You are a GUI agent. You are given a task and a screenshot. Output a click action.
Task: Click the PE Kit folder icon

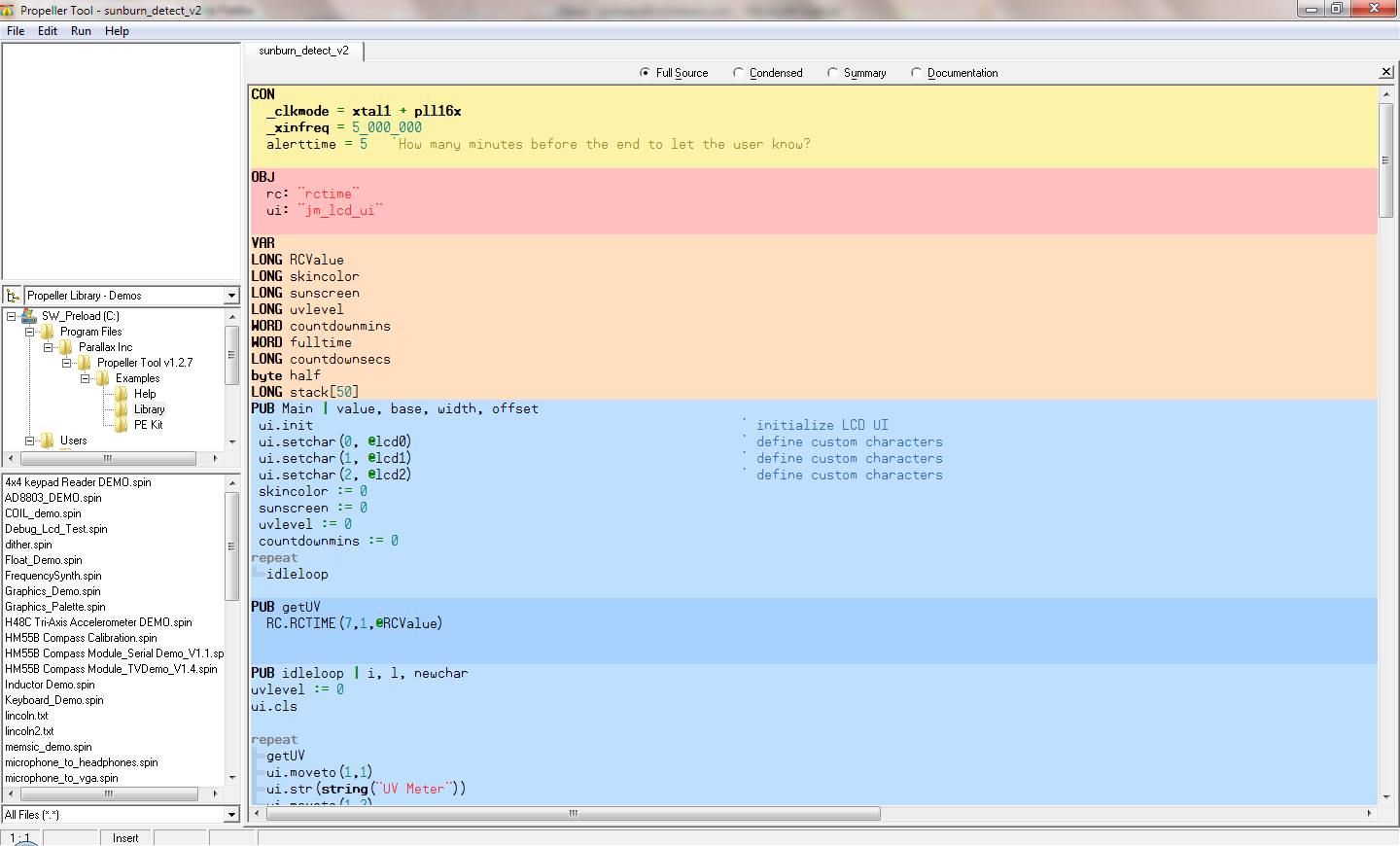(x=122, y=425)
